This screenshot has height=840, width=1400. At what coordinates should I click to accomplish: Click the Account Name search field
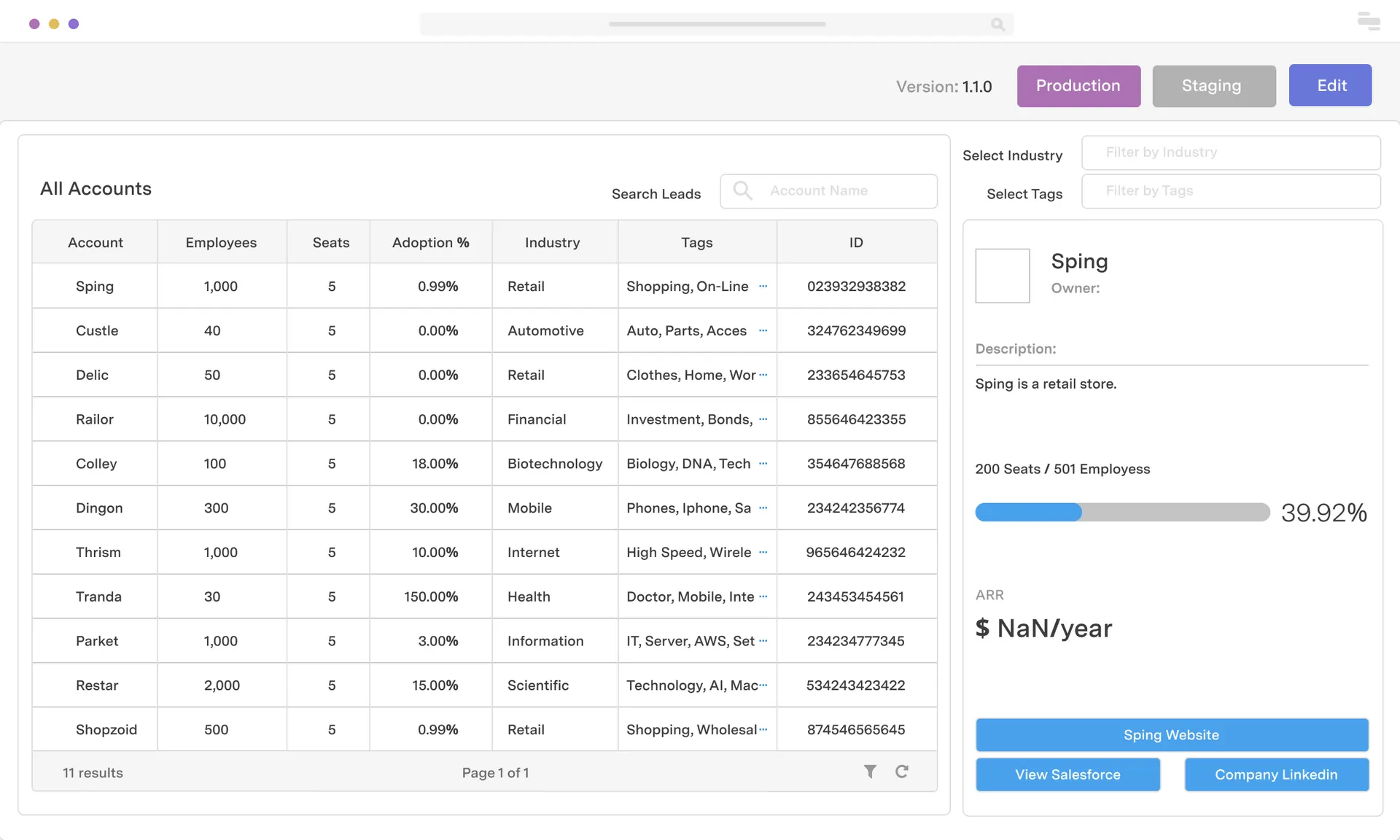(x=828, y=191)
